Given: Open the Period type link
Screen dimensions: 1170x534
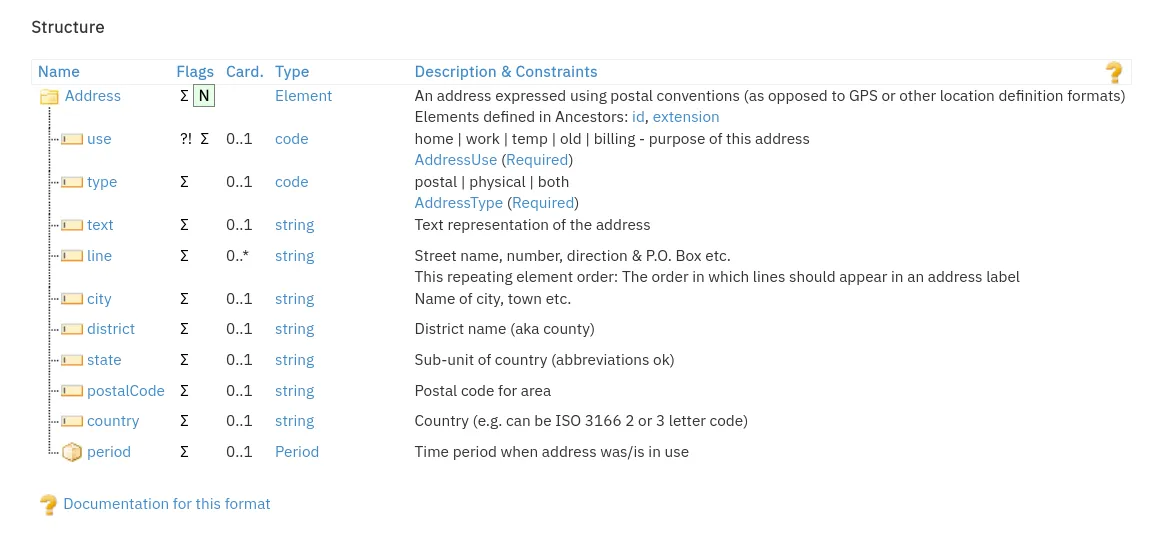Looking at the screenshot, I should [x=297, y=452].
